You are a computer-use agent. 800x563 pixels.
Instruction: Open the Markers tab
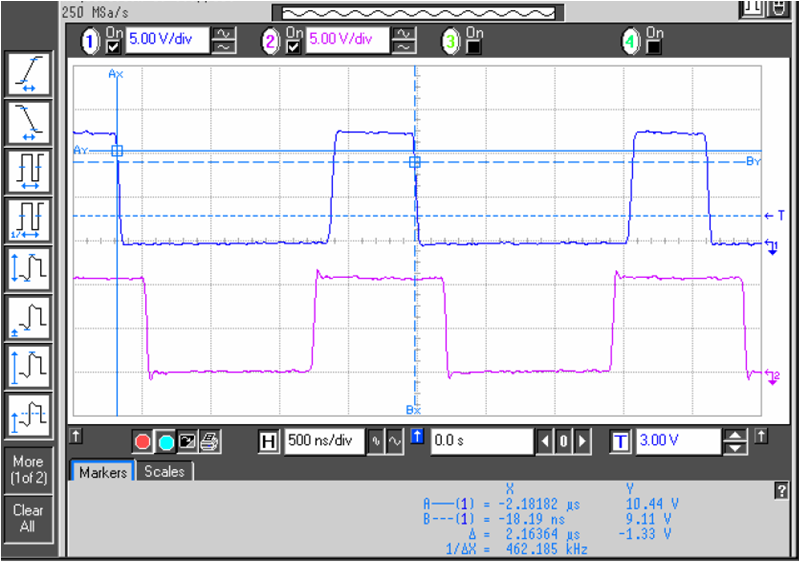tap(103, 472)
